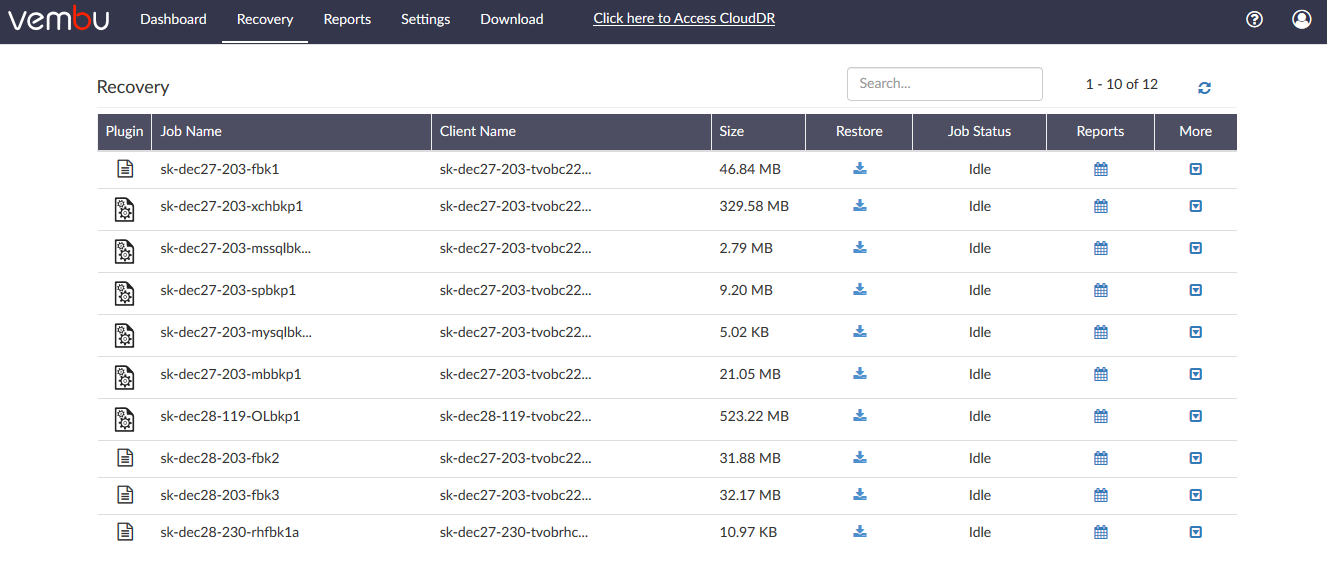This screenshot has height=565, width=1327.
Task: Click here to Access CloudDR link
Action: click(684, 19)
